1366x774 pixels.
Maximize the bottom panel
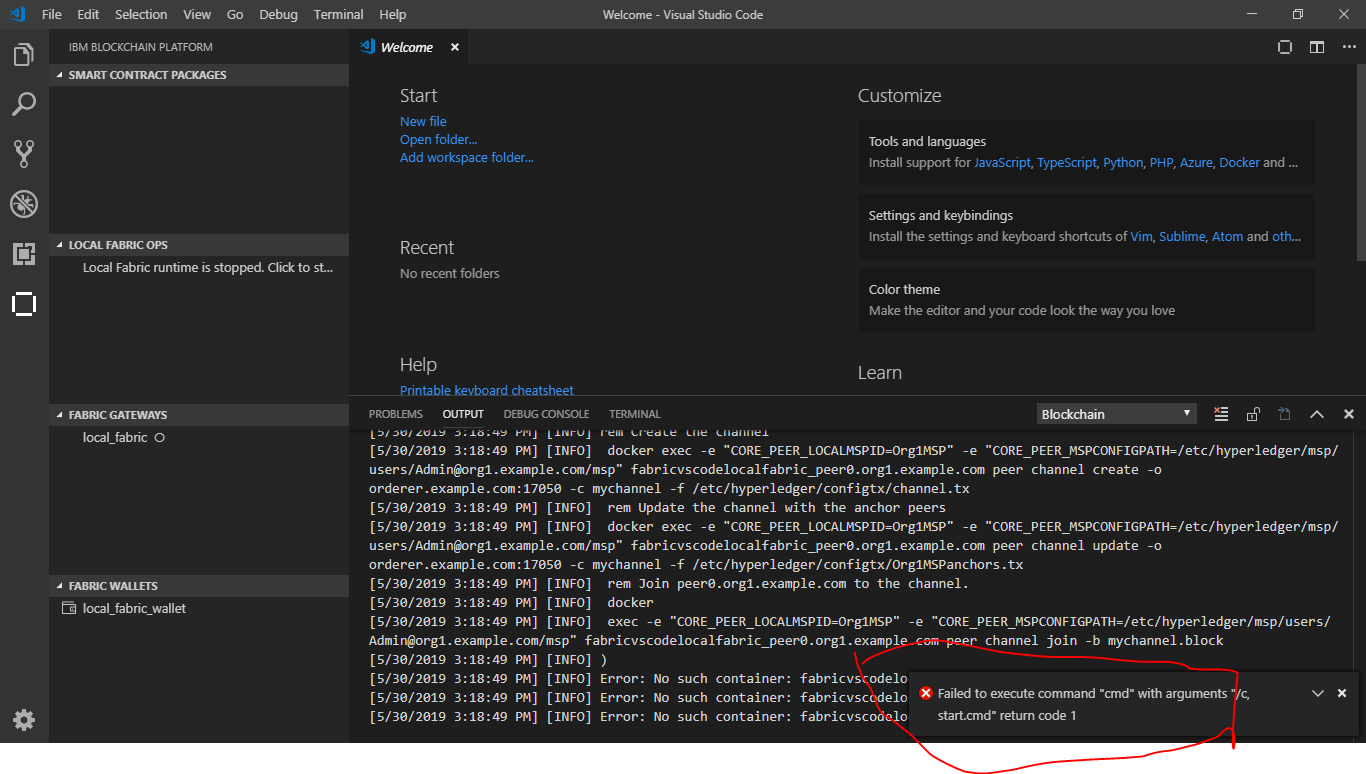pyautogui.click(x=1317, y=413)
